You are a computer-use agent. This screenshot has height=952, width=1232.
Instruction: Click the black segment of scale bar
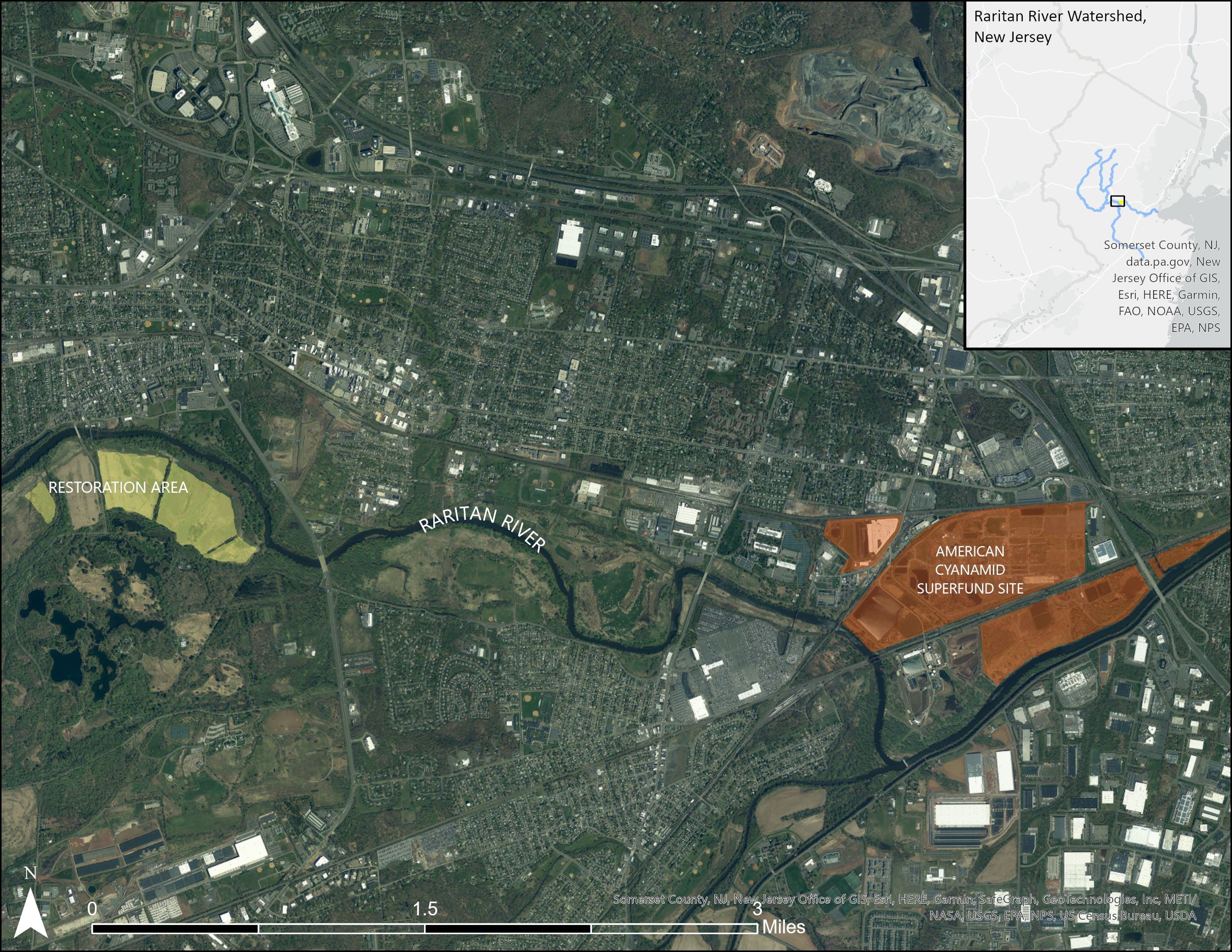coord(175,928)
